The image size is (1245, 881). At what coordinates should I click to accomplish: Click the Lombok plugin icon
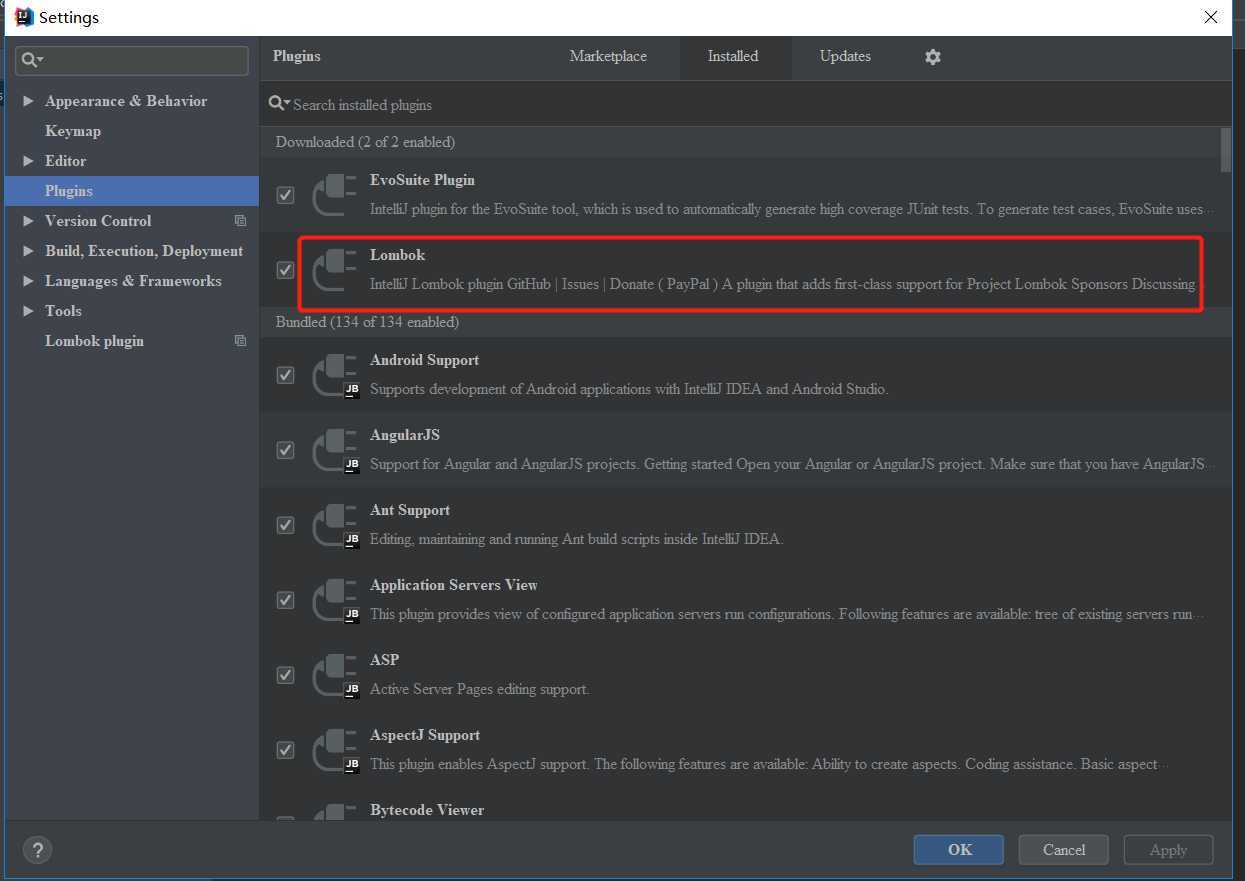pyautogui.click(x=334, y=270)
